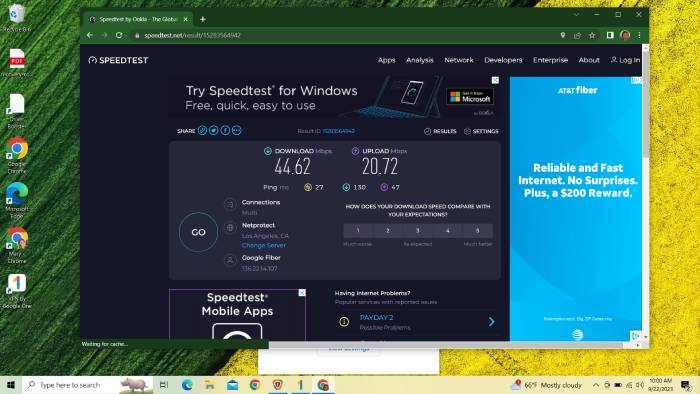The image size is (700, 394).
Task: Open the Chrome three-dot menu
Action: pyautogui.click(x=639, y=35)
